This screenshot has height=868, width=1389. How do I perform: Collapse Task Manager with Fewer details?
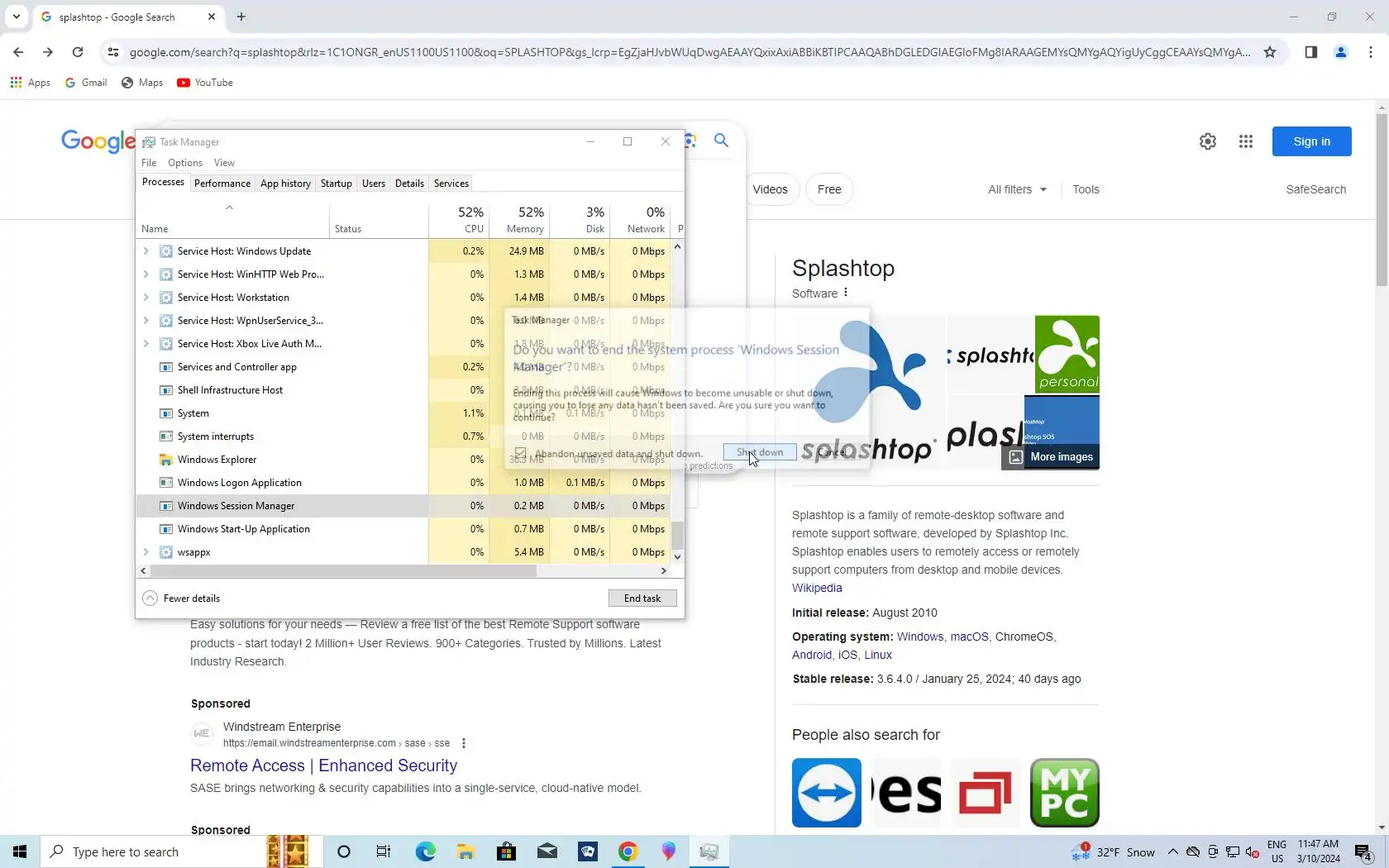[181, 598]
